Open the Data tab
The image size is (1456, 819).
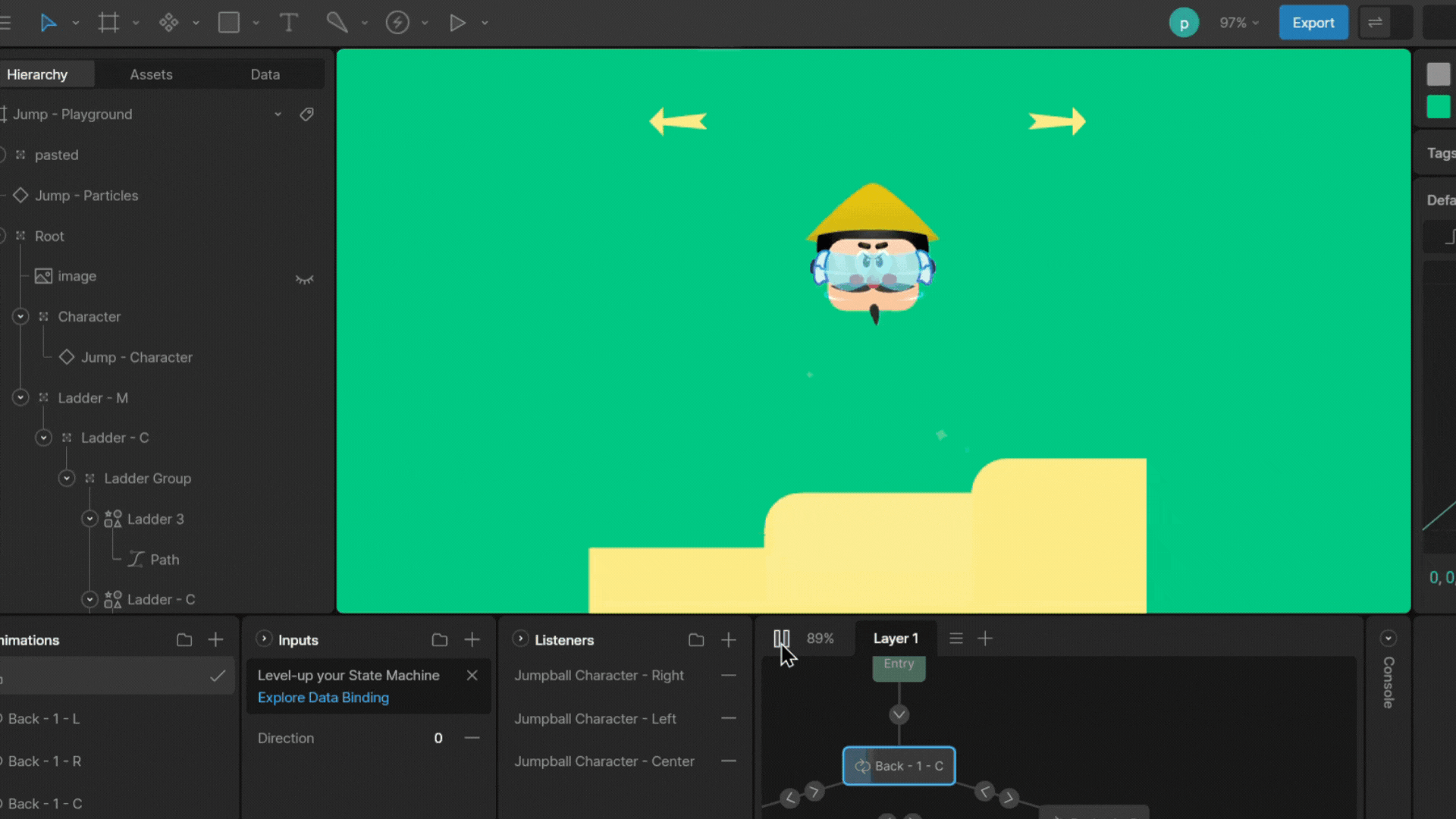point(265,74)
